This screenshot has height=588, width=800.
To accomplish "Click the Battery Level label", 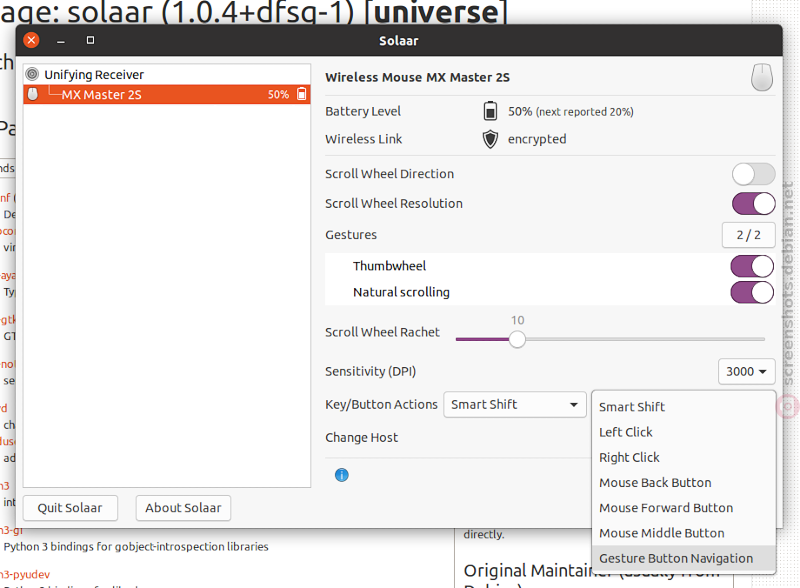I will pos(363,111).
